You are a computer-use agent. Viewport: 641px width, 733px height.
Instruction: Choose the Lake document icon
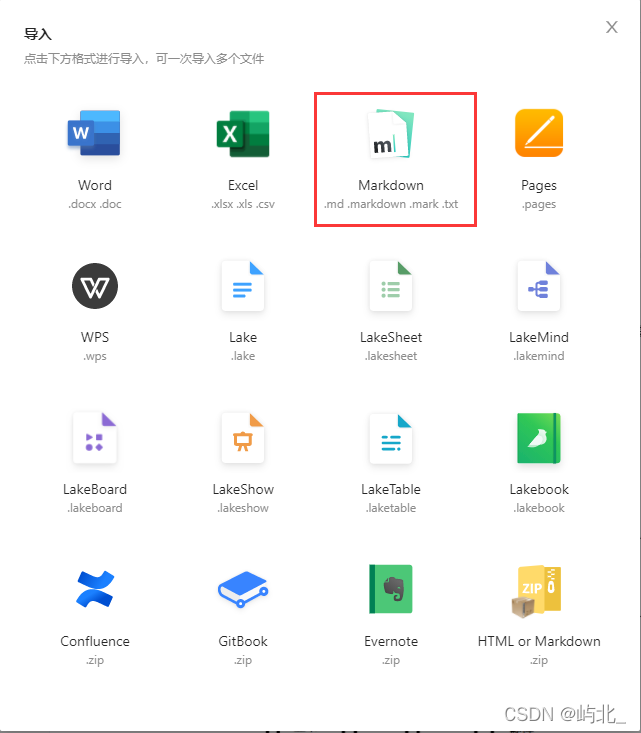click(243, 286)
